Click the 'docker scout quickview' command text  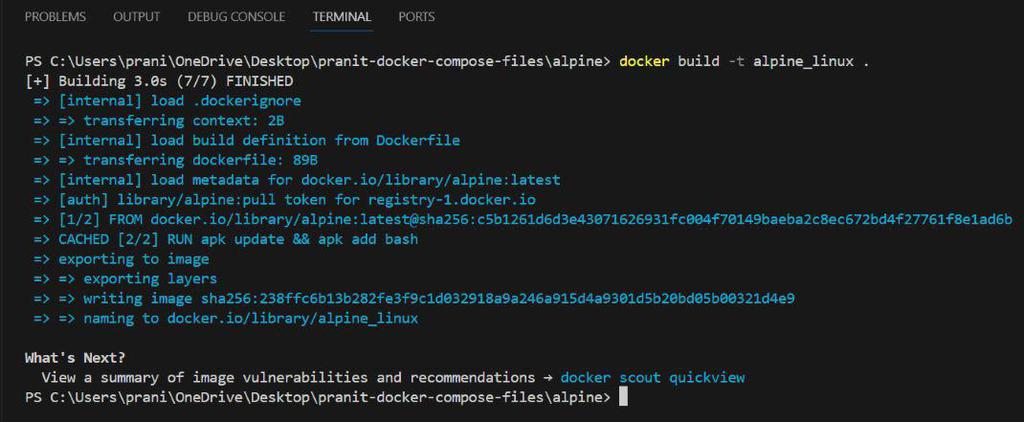pos(652,378)
